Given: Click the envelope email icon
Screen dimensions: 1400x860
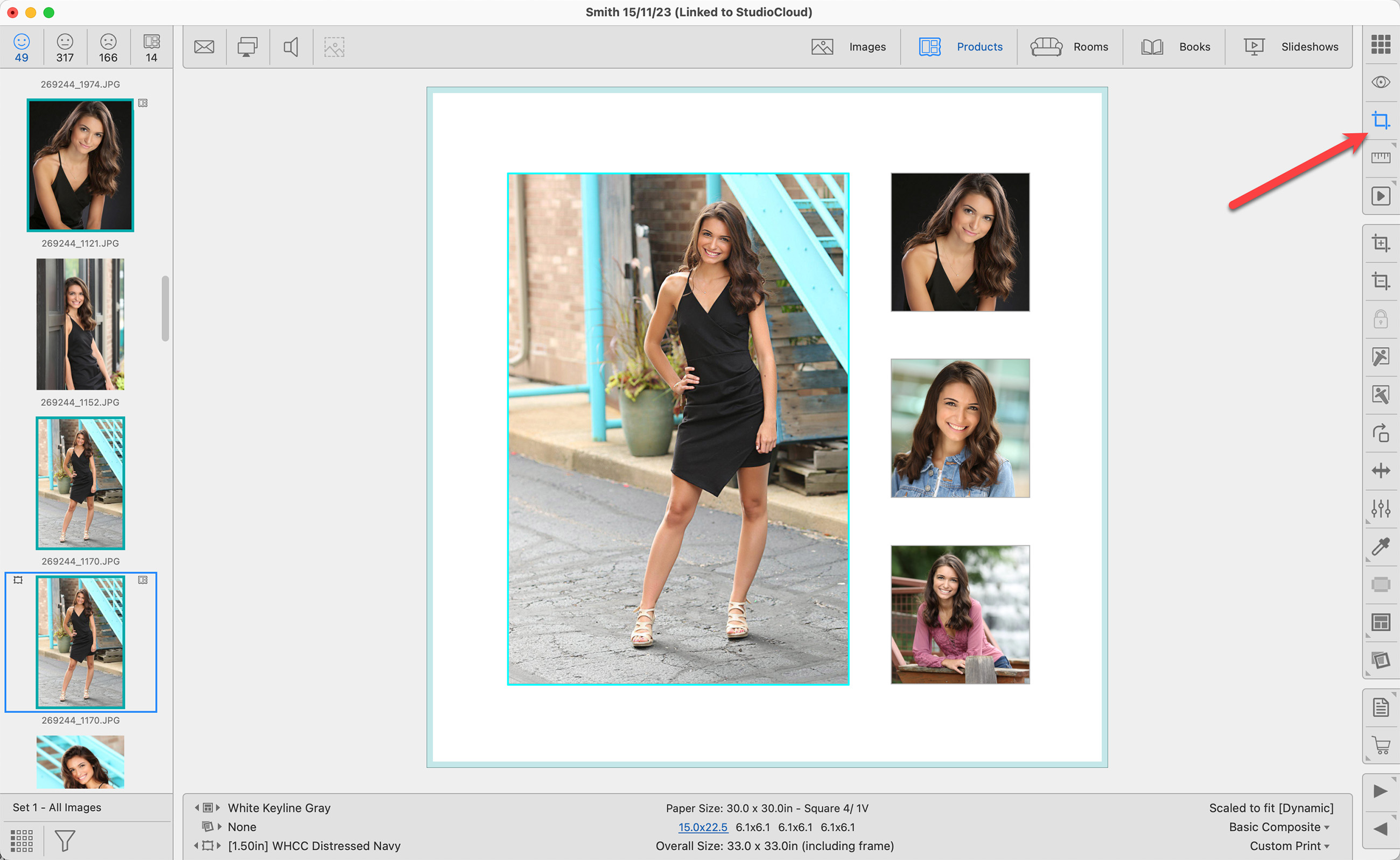Looking at the screenshot, I should click(204, 47).
